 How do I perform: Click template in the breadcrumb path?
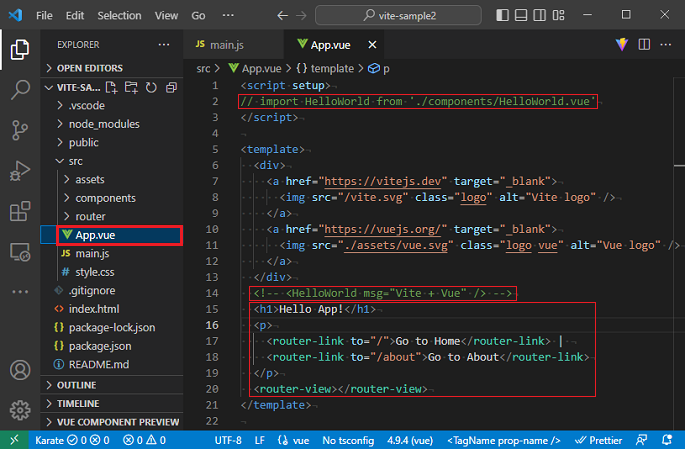tap(325, 69)
